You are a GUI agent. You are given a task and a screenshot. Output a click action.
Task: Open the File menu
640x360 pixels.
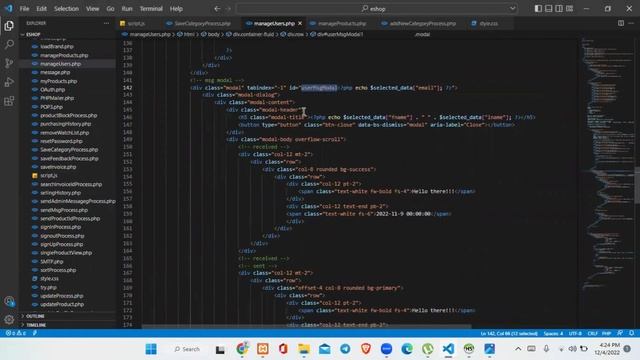tap(24, 9)
